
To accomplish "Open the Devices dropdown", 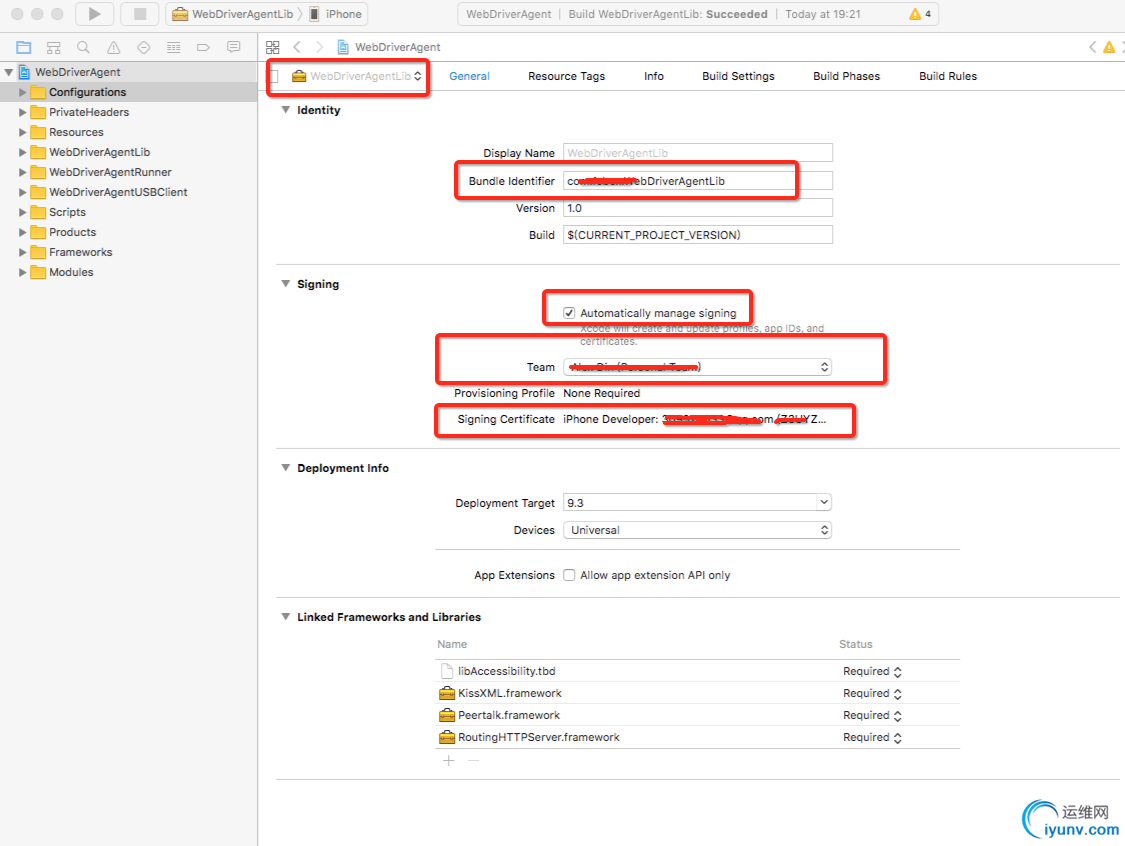I will [697, 530].
